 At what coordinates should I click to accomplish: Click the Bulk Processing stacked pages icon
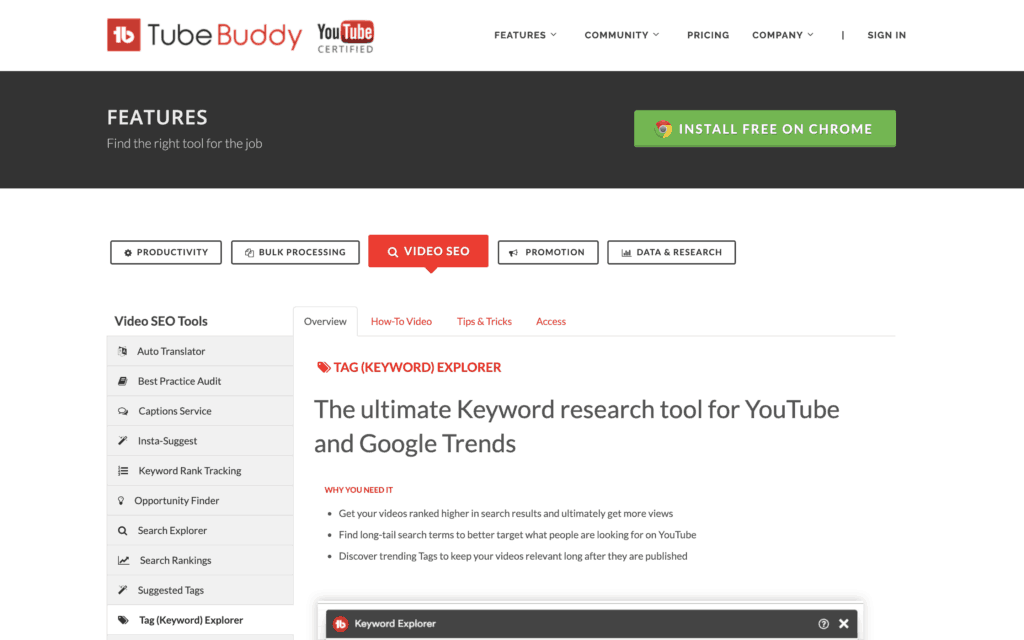(249, 253)
